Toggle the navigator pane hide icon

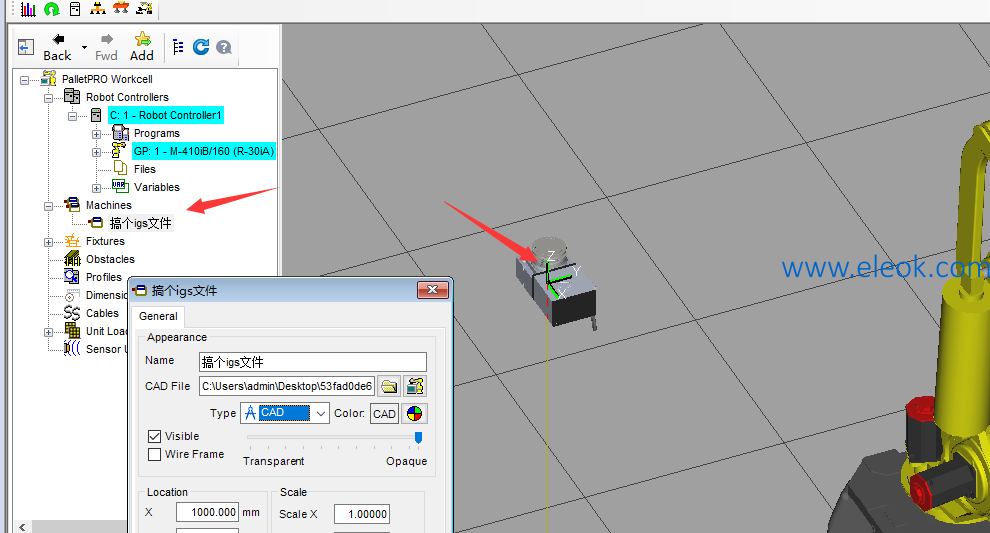point(26,47)
